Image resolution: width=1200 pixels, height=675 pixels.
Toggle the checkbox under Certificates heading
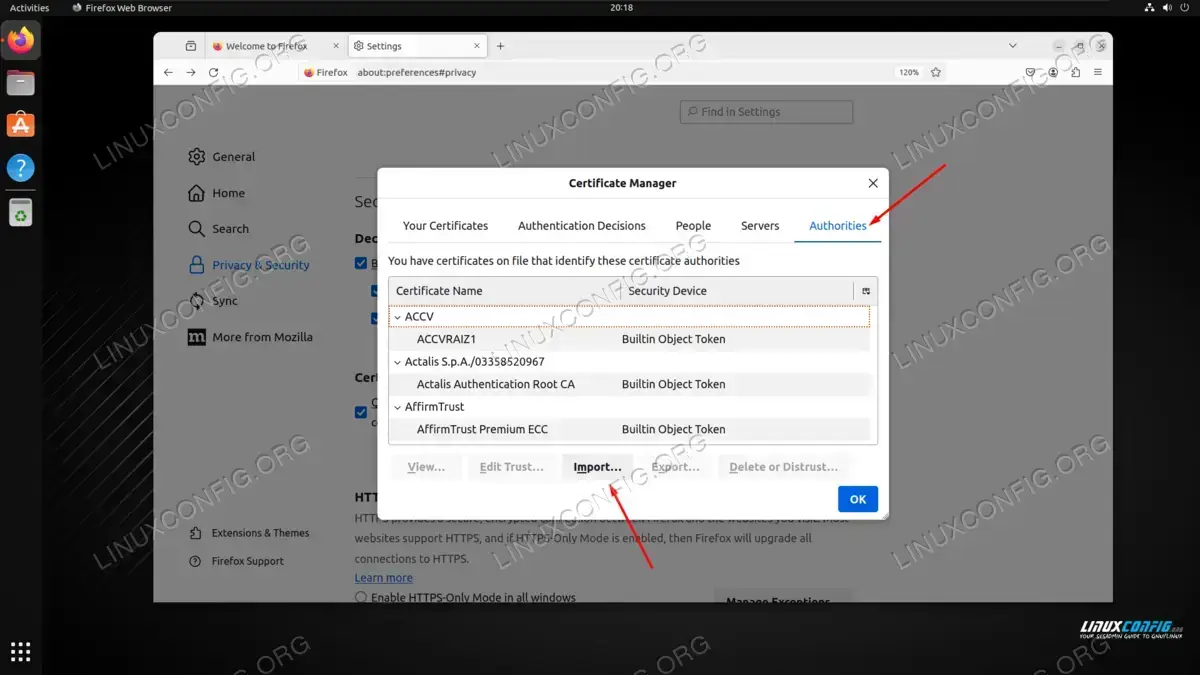click(x=362, y=412)
